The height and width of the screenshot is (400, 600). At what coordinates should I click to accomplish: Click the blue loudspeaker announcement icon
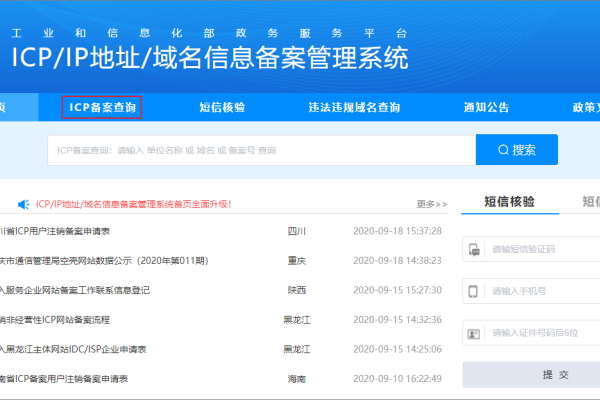pyautogui.click(x=24, y=204)
